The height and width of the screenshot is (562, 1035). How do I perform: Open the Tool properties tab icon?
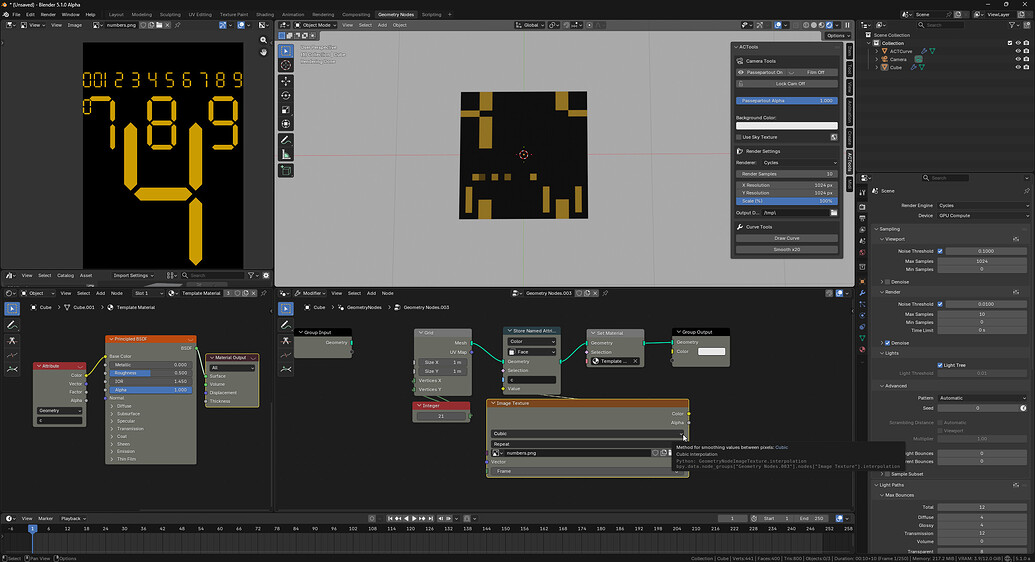[x=862, y=193]
